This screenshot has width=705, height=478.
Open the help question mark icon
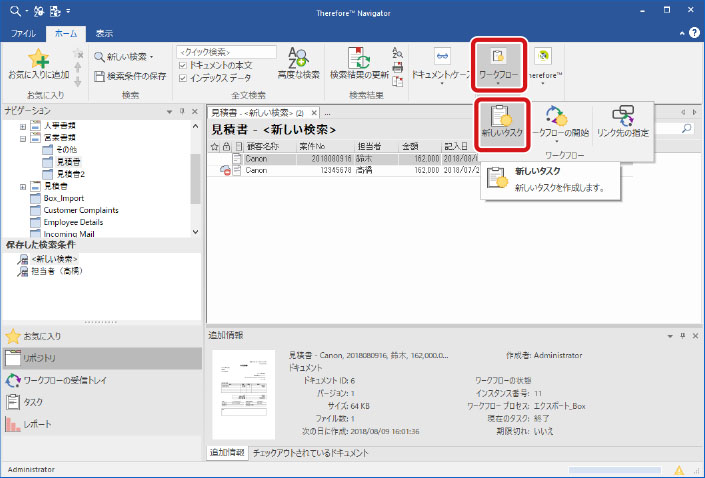click(x=693, y=32)
